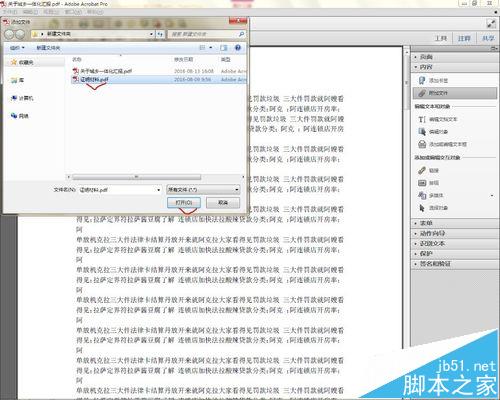Select the file 证明材料.pdf

[94, 80]
